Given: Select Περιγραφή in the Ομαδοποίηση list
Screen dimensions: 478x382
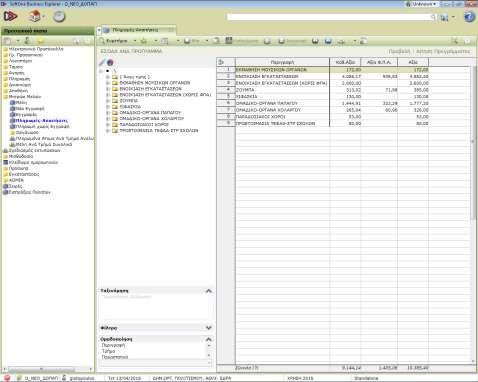Looking at the screenshot, I should [113, 345].
